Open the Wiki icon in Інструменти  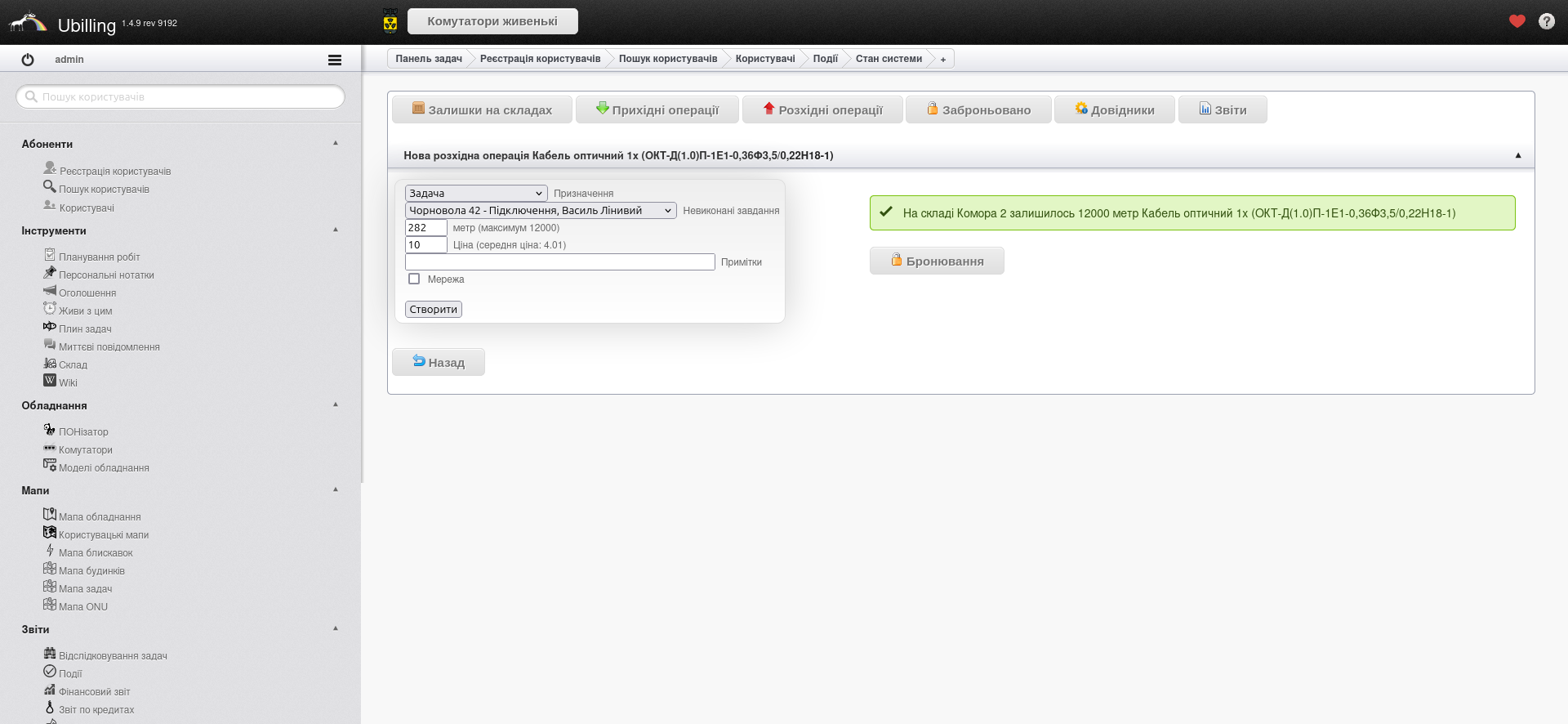click(x=50, y=381)
